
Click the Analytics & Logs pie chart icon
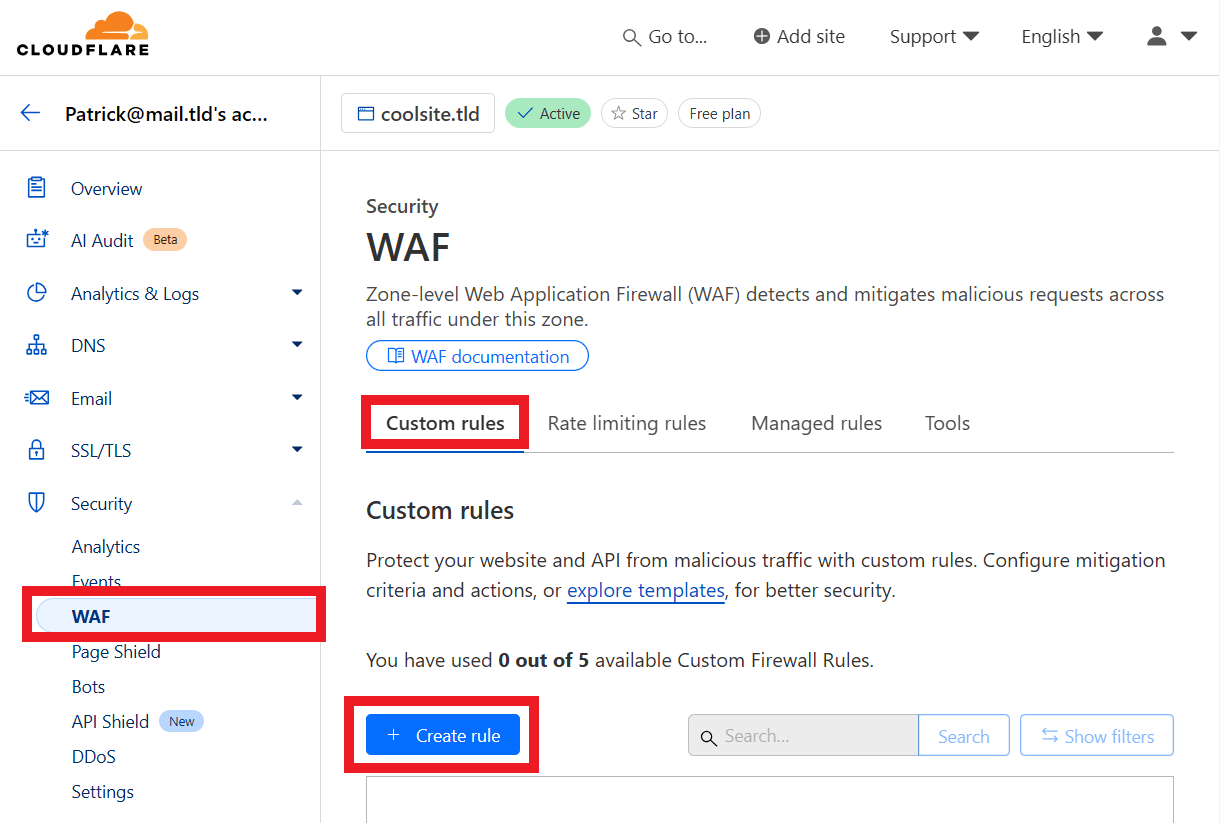(x=37, y=293)
